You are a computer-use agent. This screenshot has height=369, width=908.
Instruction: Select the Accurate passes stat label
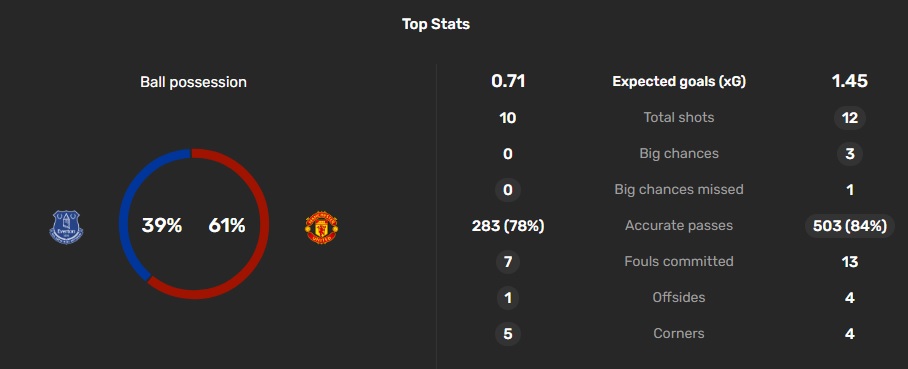[x=679, y=225]
